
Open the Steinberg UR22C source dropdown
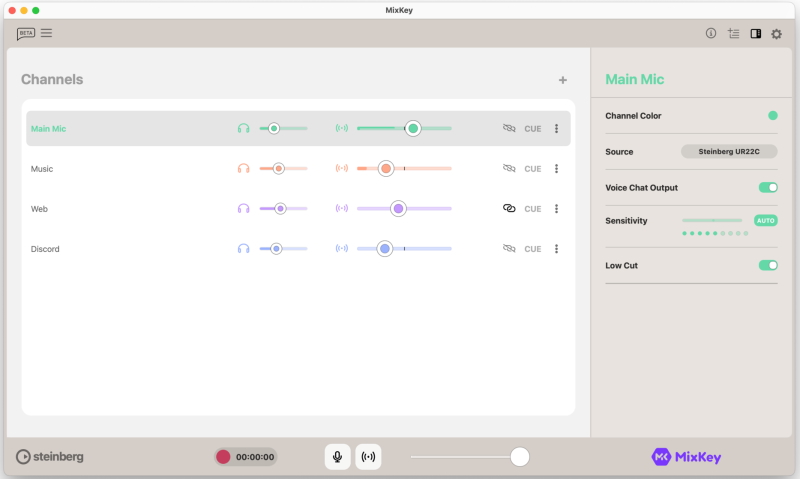tap(729, 152)
